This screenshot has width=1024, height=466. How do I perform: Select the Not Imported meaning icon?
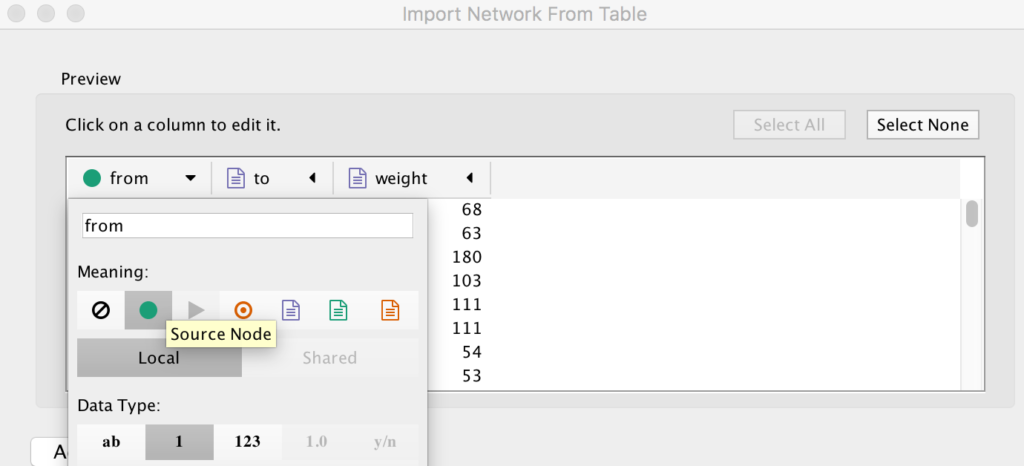point(101,310)
